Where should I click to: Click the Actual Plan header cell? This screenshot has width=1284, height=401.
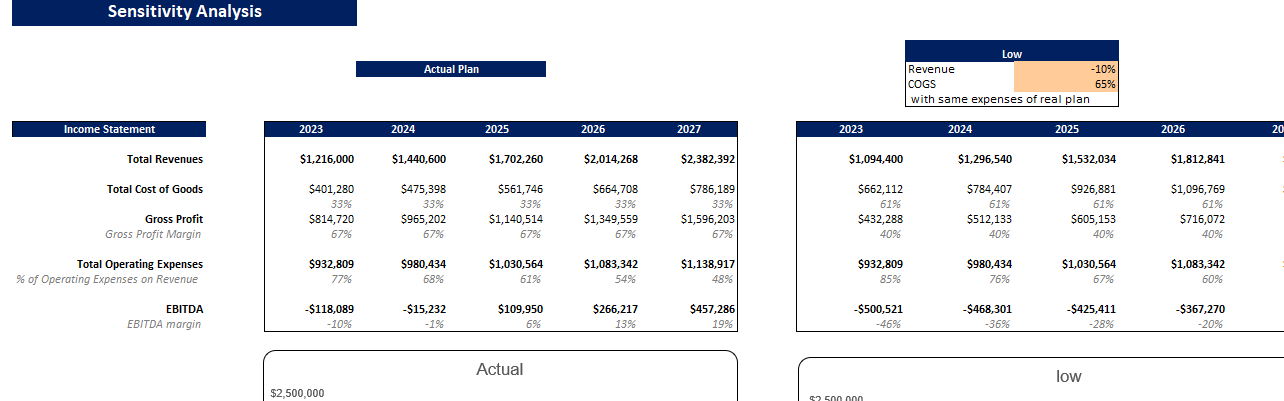pos(451,69)
